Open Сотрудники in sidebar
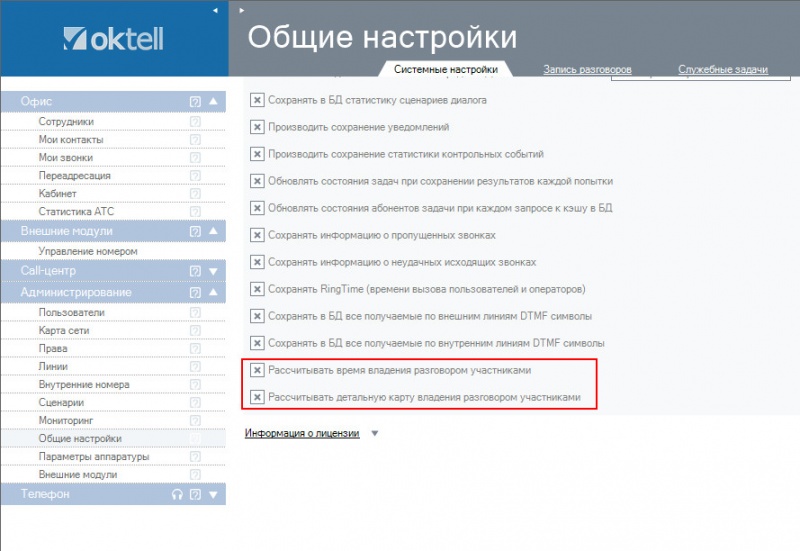800x551 pixels. [66, 121]
